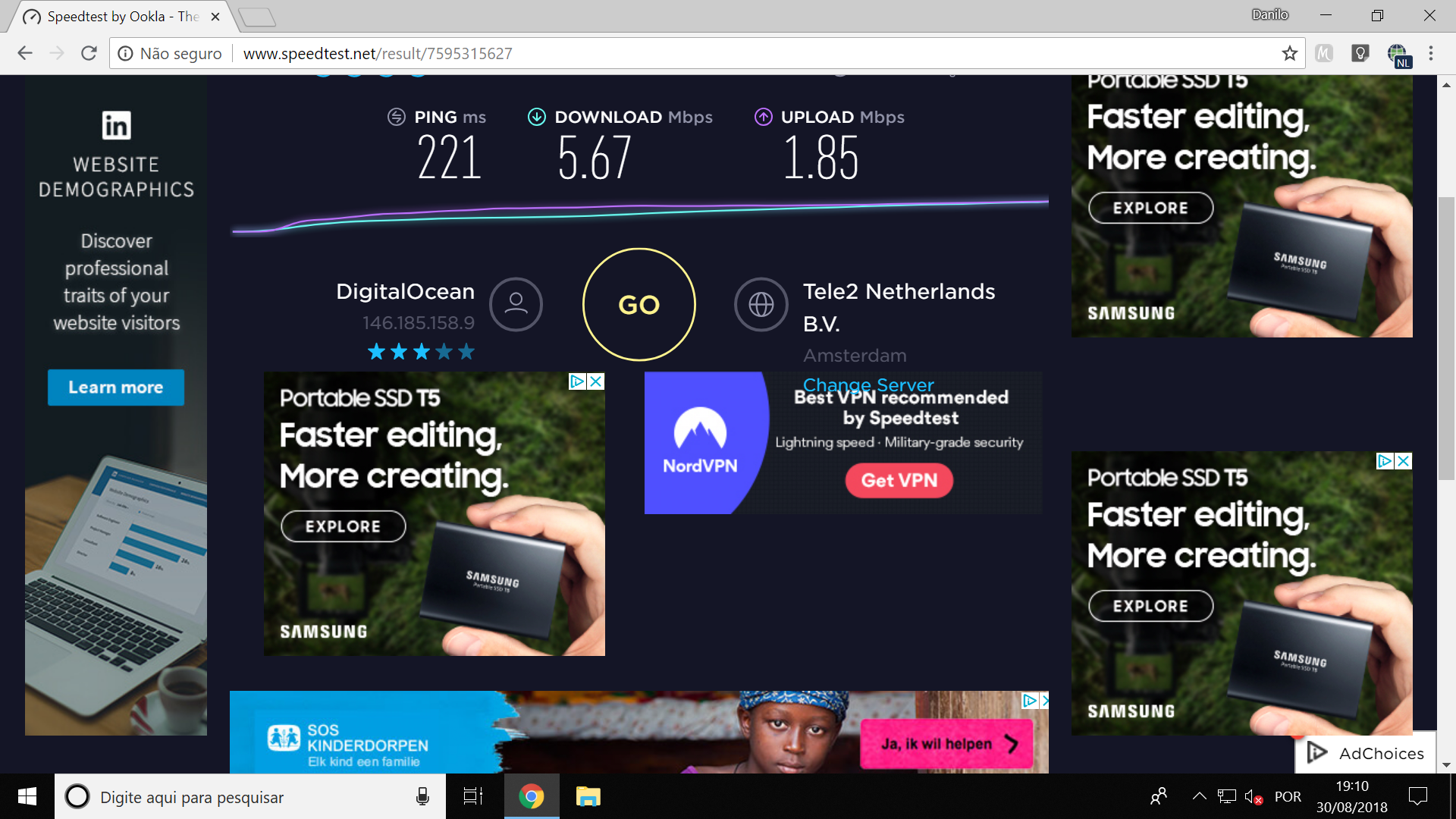Screen dimensions: 1456x819
Task: Click the DigitalOcean user profile icon
Action: (516, 304)
